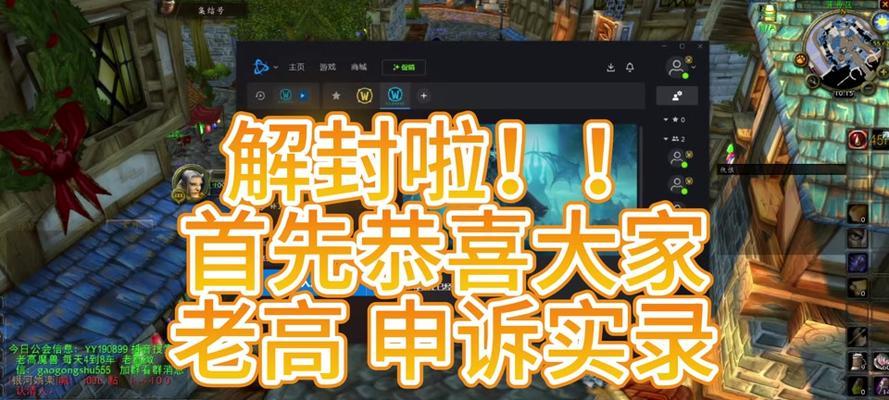Screen dimensions: 889x400
Task: Click the player portrait in WoW game
Action: 191,183
